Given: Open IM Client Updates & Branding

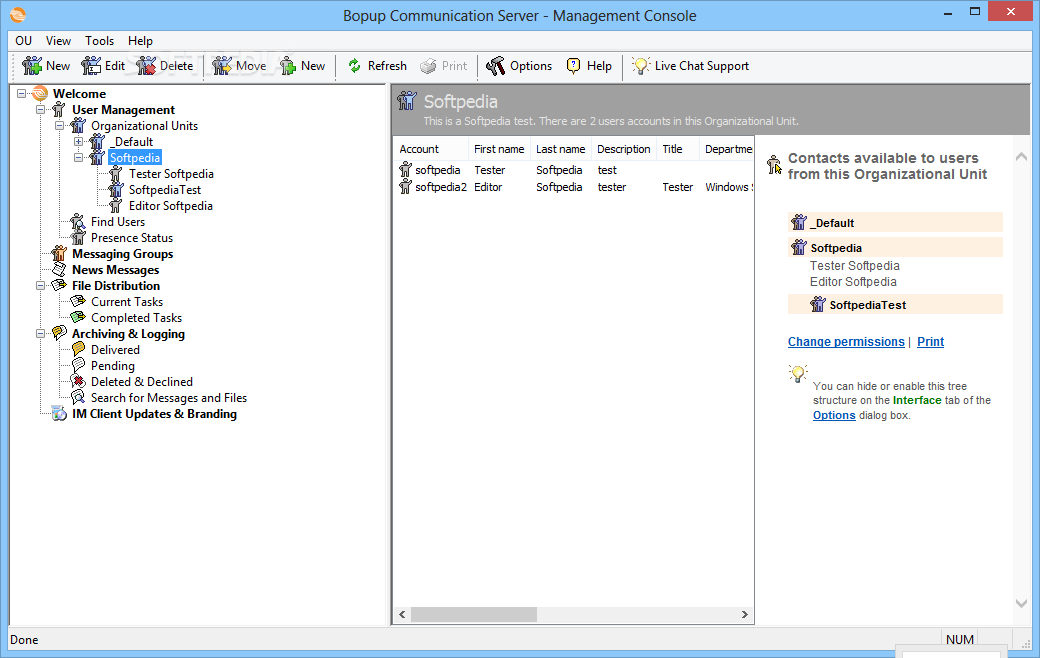Looking at the screenshot, I should point(154,414).
